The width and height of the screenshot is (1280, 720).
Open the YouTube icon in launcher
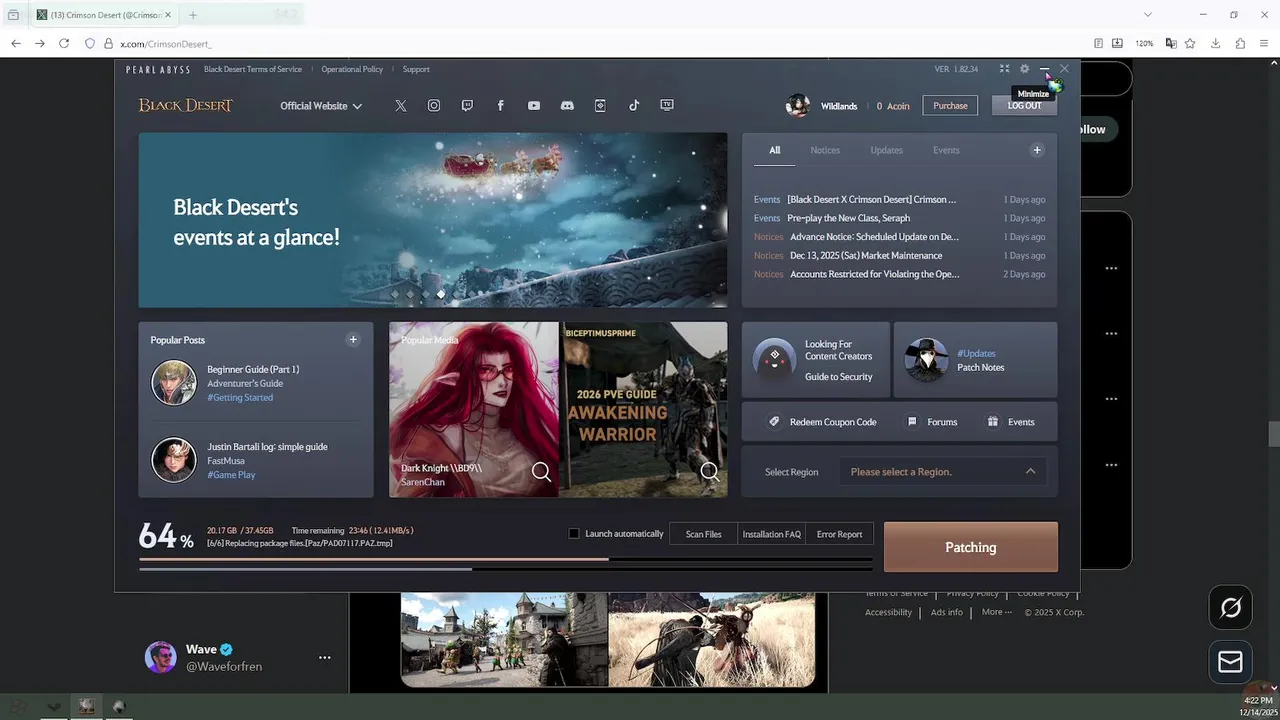click(x=534, y=106)
